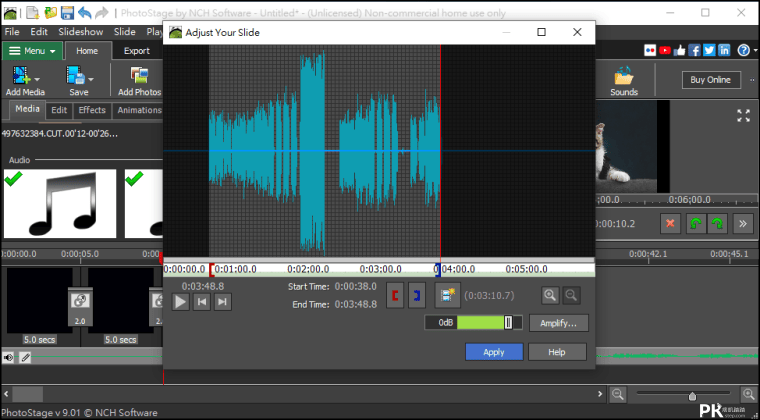Image resolution: width=760 pixels, height=420 pixels.
Task: Click the new clip from selection icon
Action: coord(447,296)
